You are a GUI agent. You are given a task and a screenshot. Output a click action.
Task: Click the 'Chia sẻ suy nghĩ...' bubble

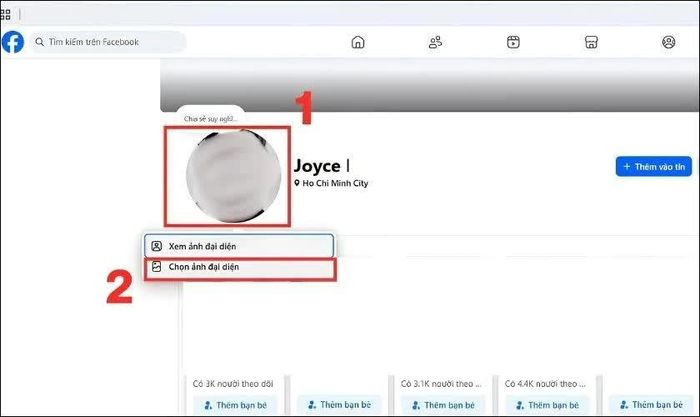coord(210,118)
